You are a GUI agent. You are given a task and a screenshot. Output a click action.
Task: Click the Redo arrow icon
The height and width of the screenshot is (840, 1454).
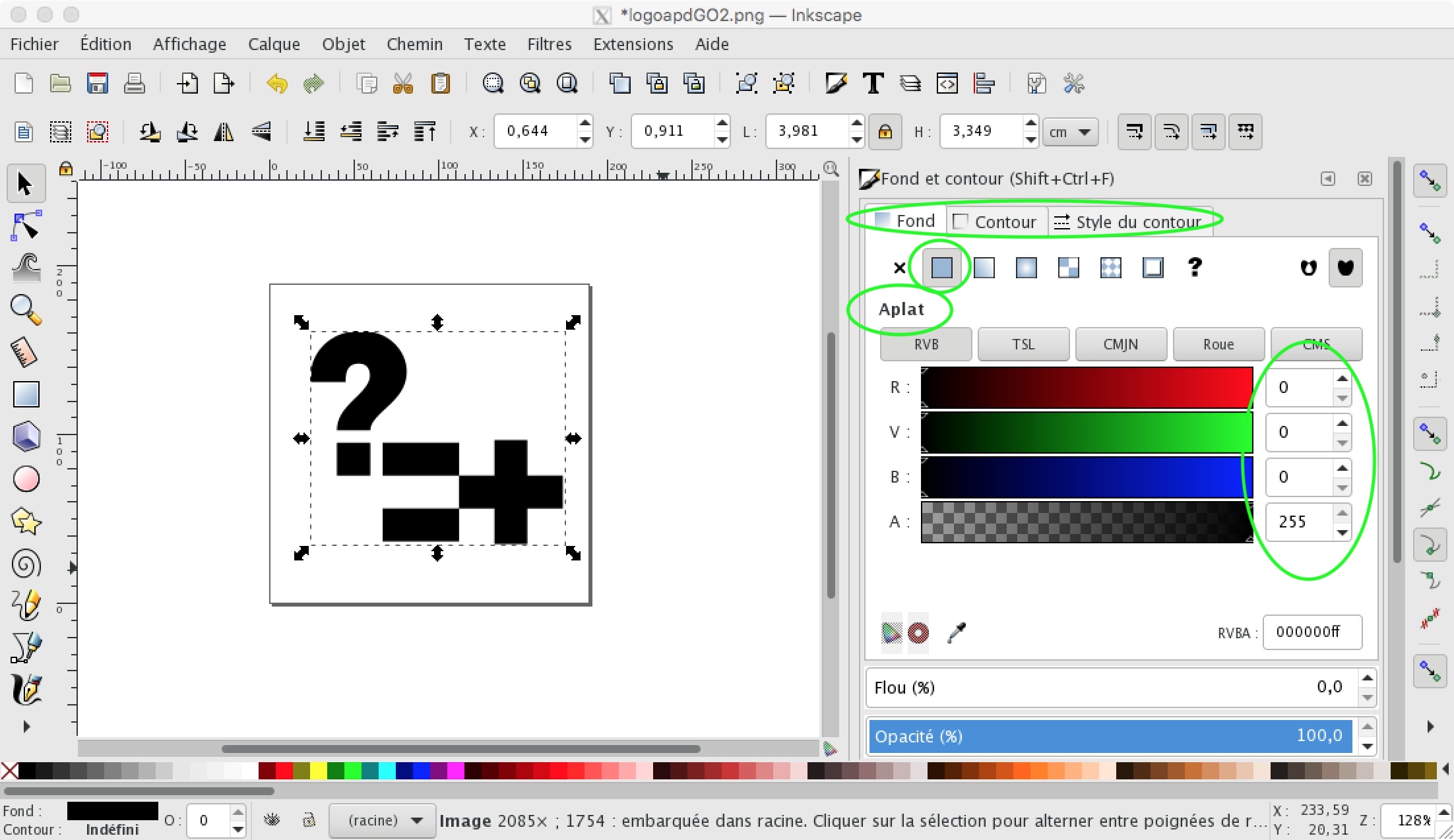point(314,84)
